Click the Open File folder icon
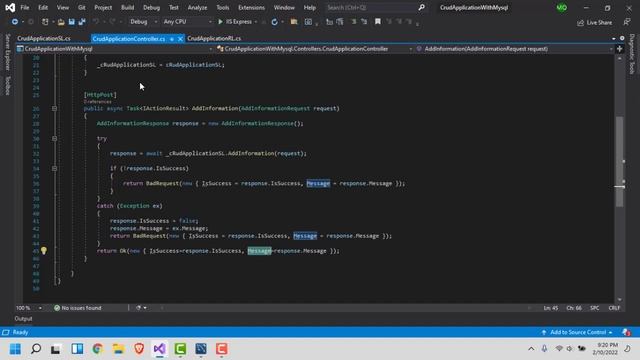The height and width of the screenshot is (360, 640). 61,22
